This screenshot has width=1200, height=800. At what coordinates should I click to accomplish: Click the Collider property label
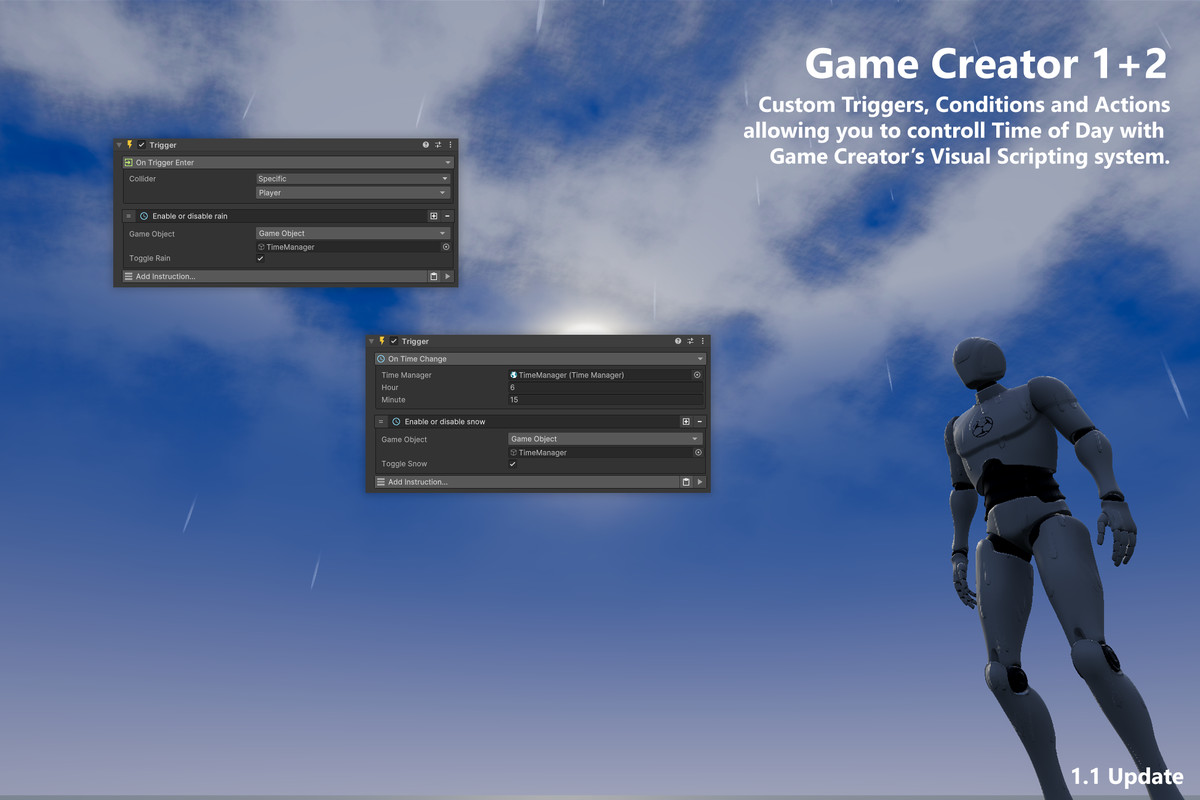pyautogui.click(x=143, y=179)
